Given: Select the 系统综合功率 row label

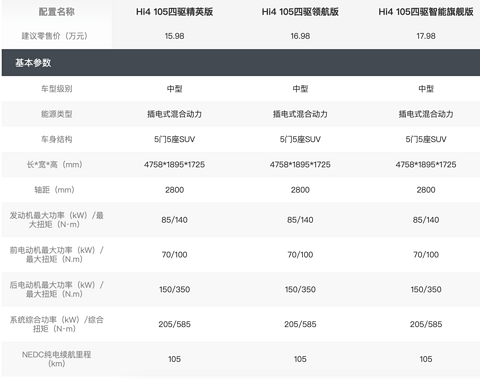Looking at the screenshot, I should point(56,324).
